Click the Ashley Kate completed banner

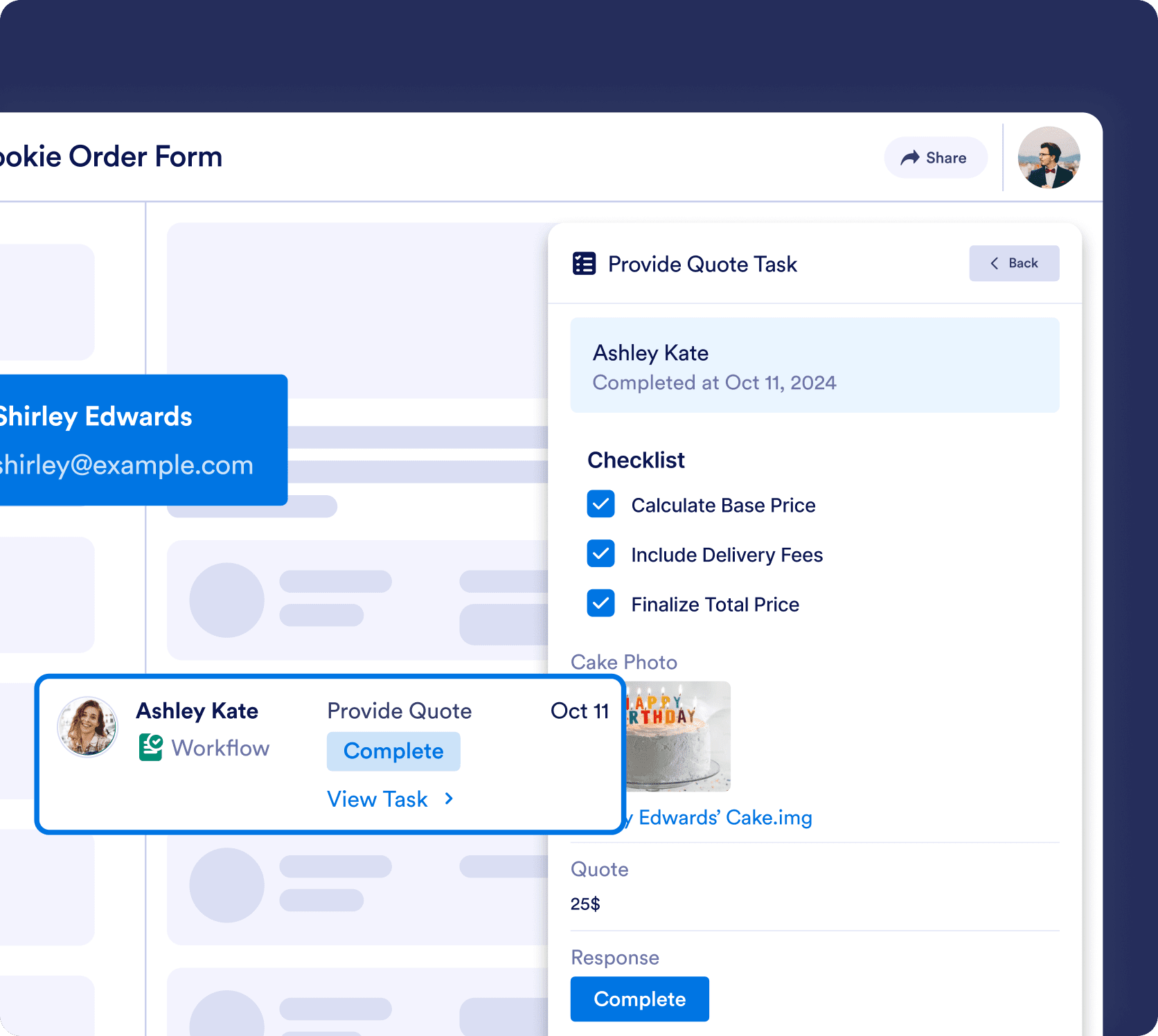tap(814, 366)
